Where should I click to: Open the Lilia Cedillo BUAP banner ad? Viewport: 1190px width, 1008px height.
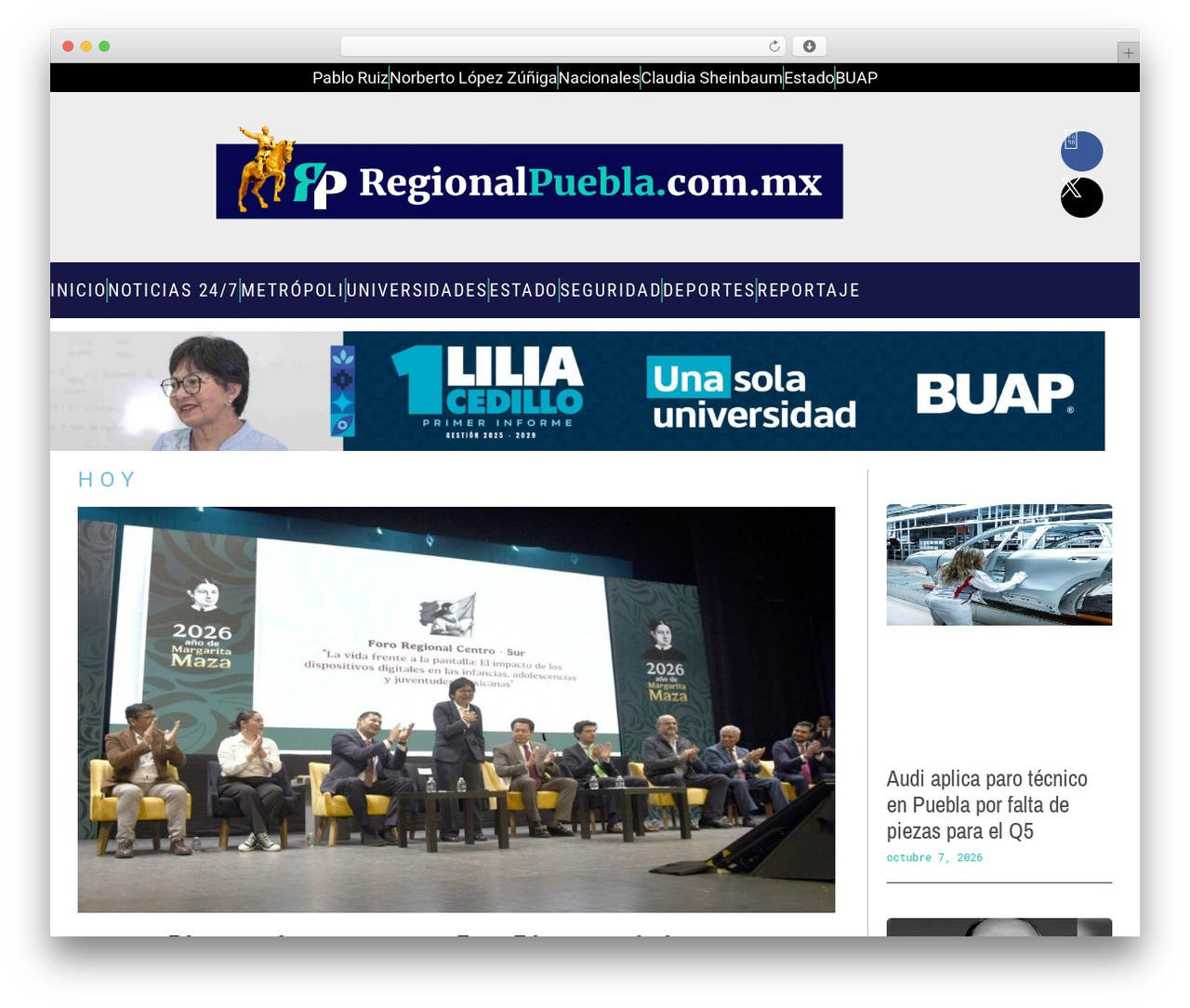[577, 391]
